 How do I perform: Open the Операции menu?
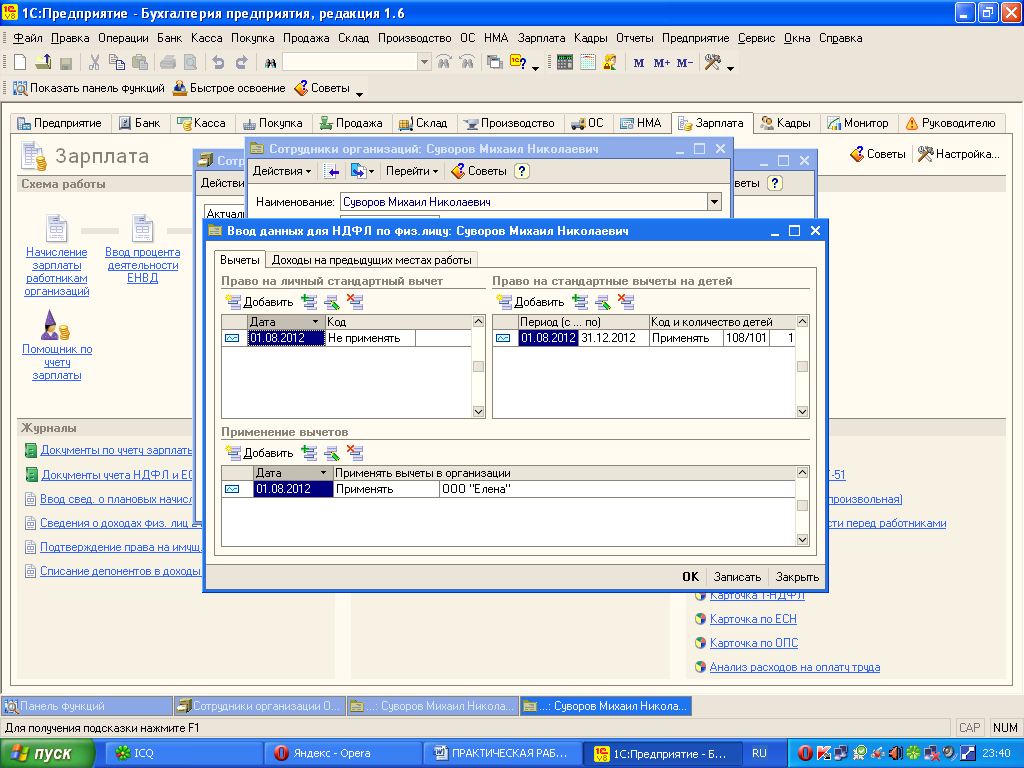(123, 38)
